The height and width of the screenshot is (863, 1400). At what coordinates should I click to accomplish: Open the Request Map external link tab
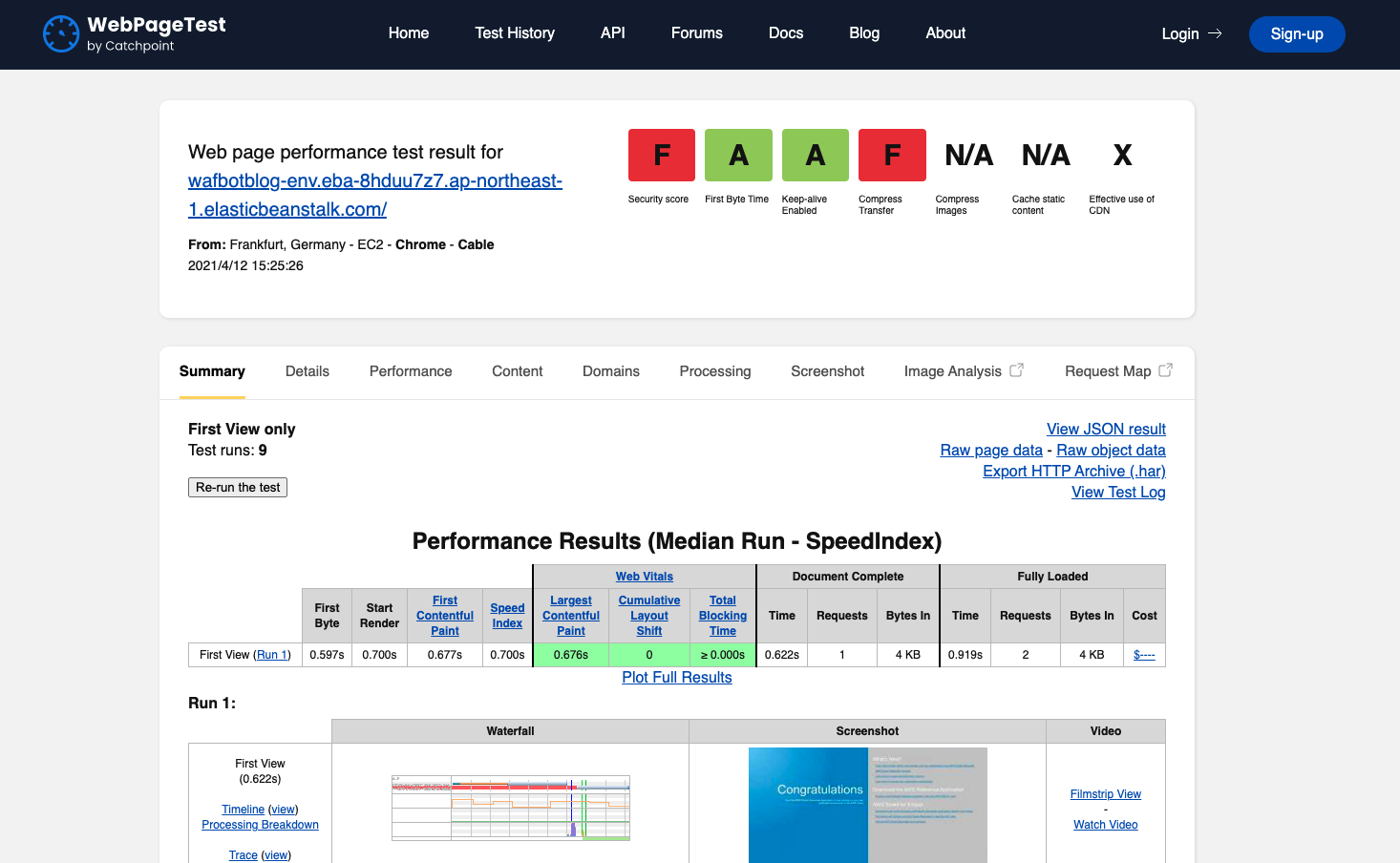click(1117, 371)
